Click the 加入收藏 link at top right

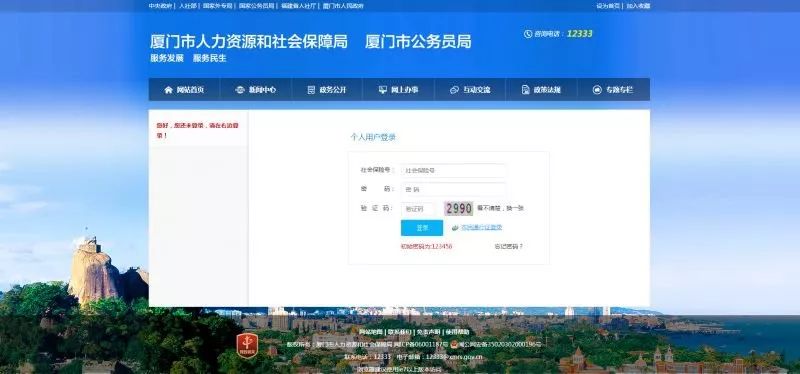click(638, 6)
